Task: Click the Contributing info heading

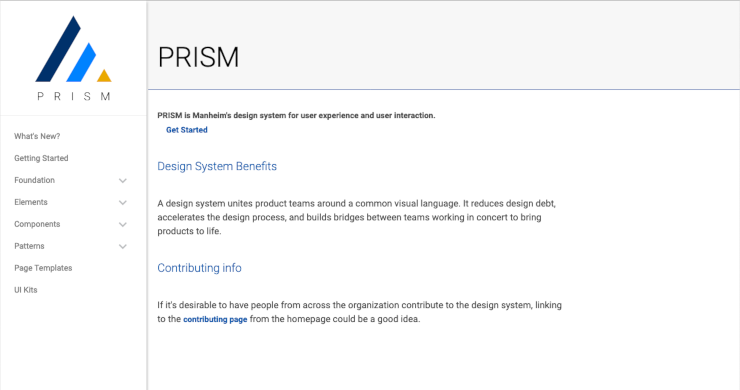Action: [x=199, y=268]
